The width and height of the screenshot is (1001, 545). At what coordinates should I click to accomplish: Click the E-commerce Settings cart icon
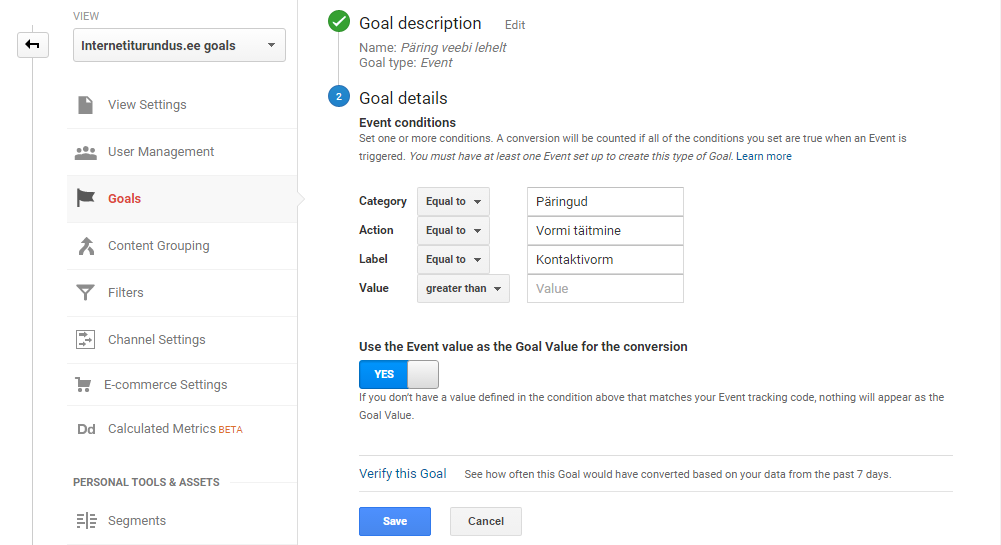point(84,385)
